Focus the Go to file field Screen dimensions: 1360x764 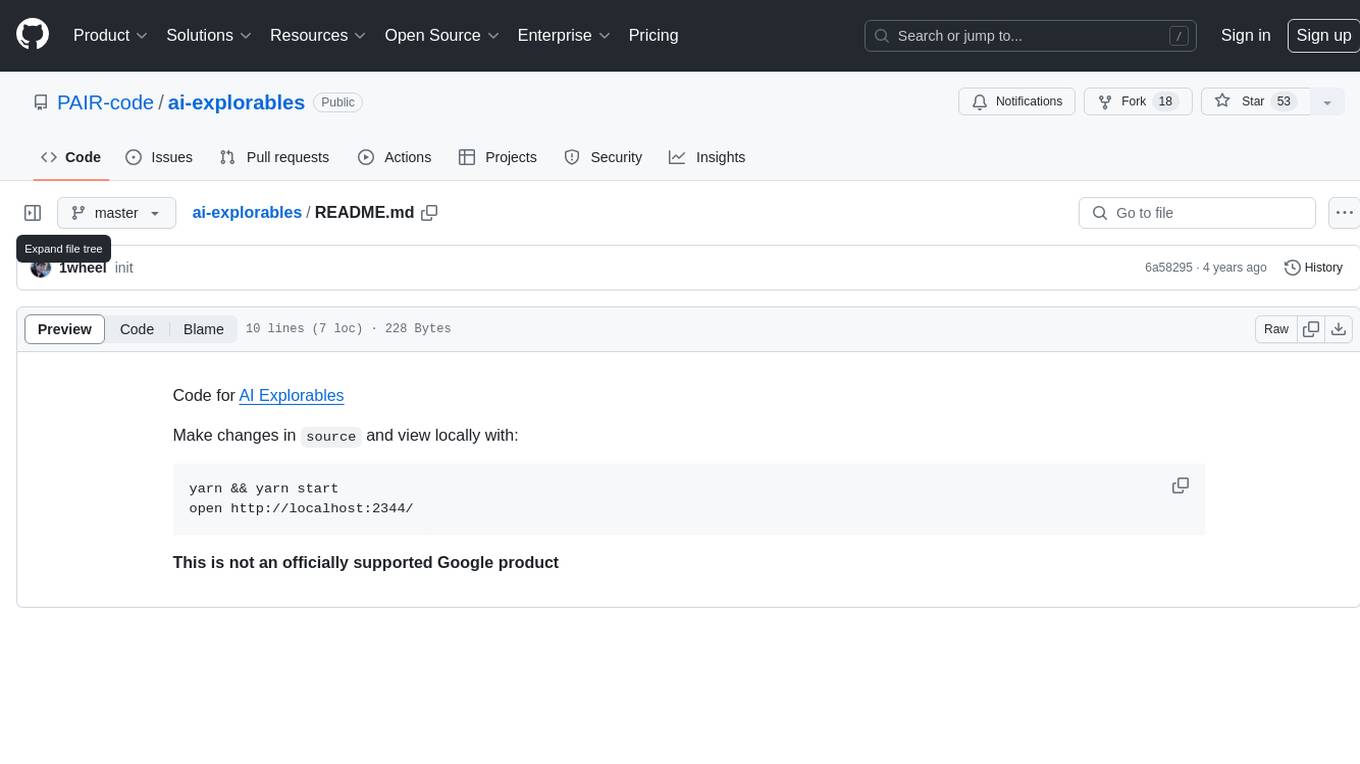coord(1197,213)
